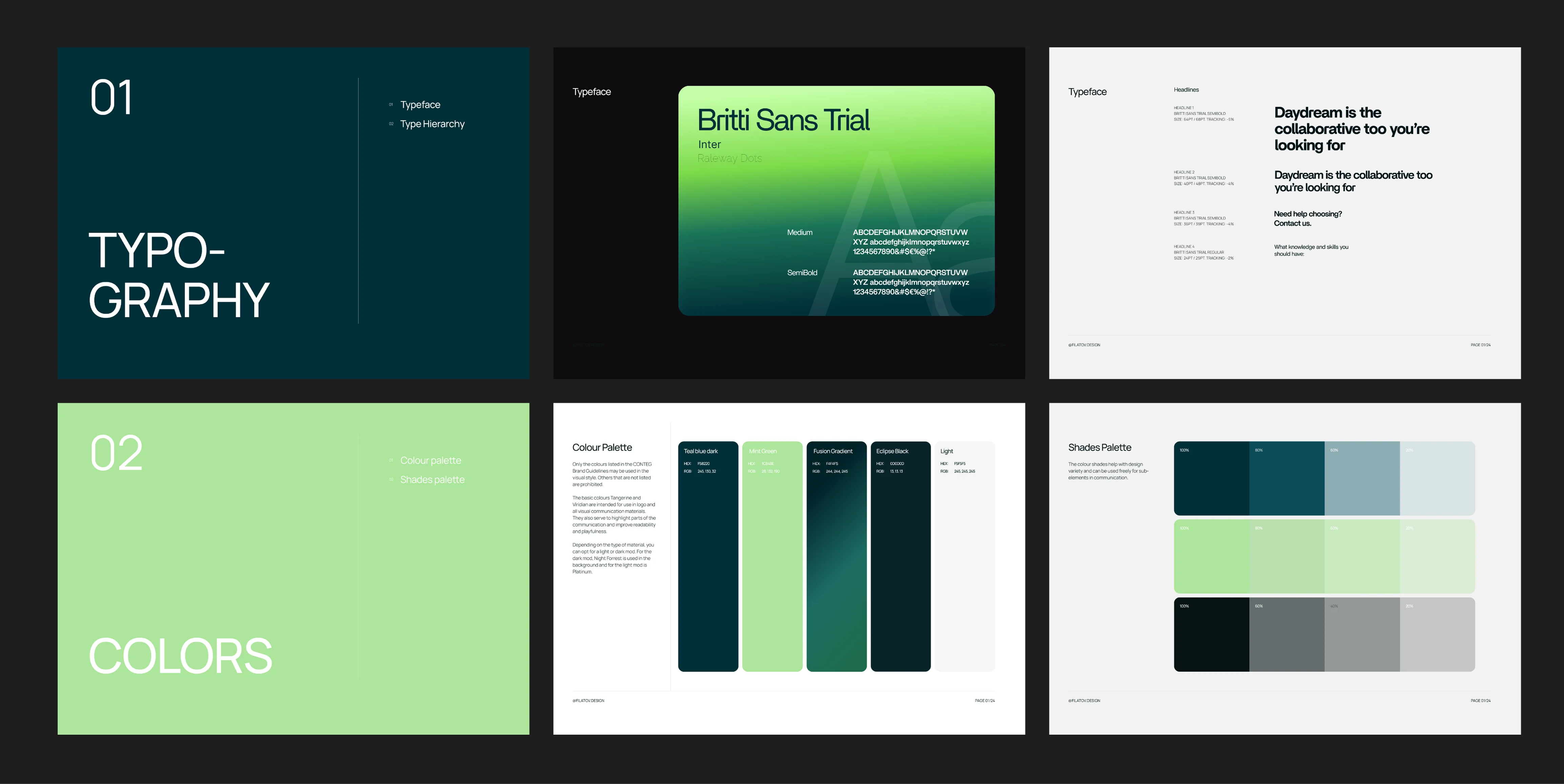1564x784 pixels.
Task: Open the green Britti Sans specimen card
Action: point(836,201)
